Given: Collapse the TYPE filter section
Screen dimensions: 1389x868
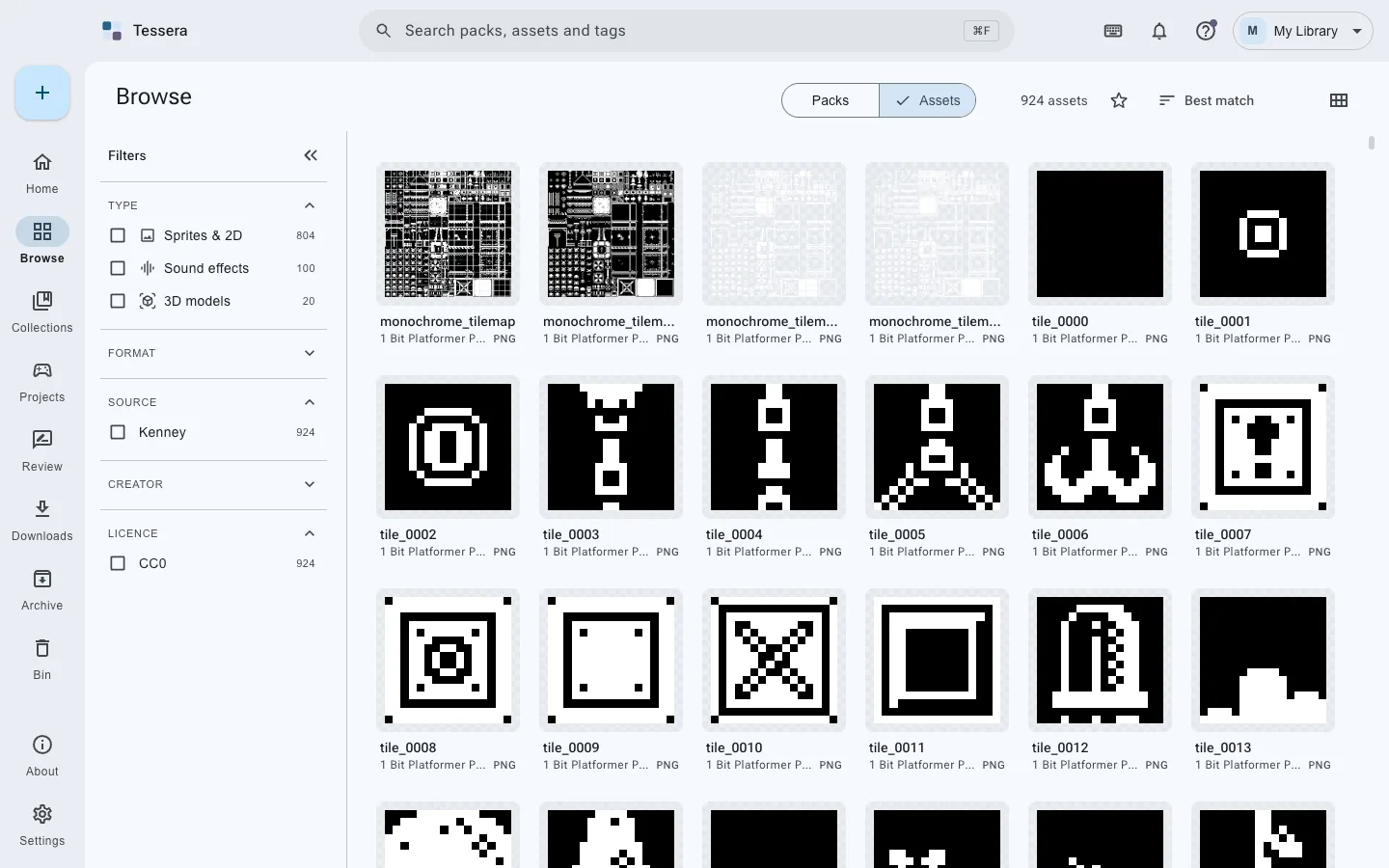Looking at the screenshot, I should pos(310,205).
